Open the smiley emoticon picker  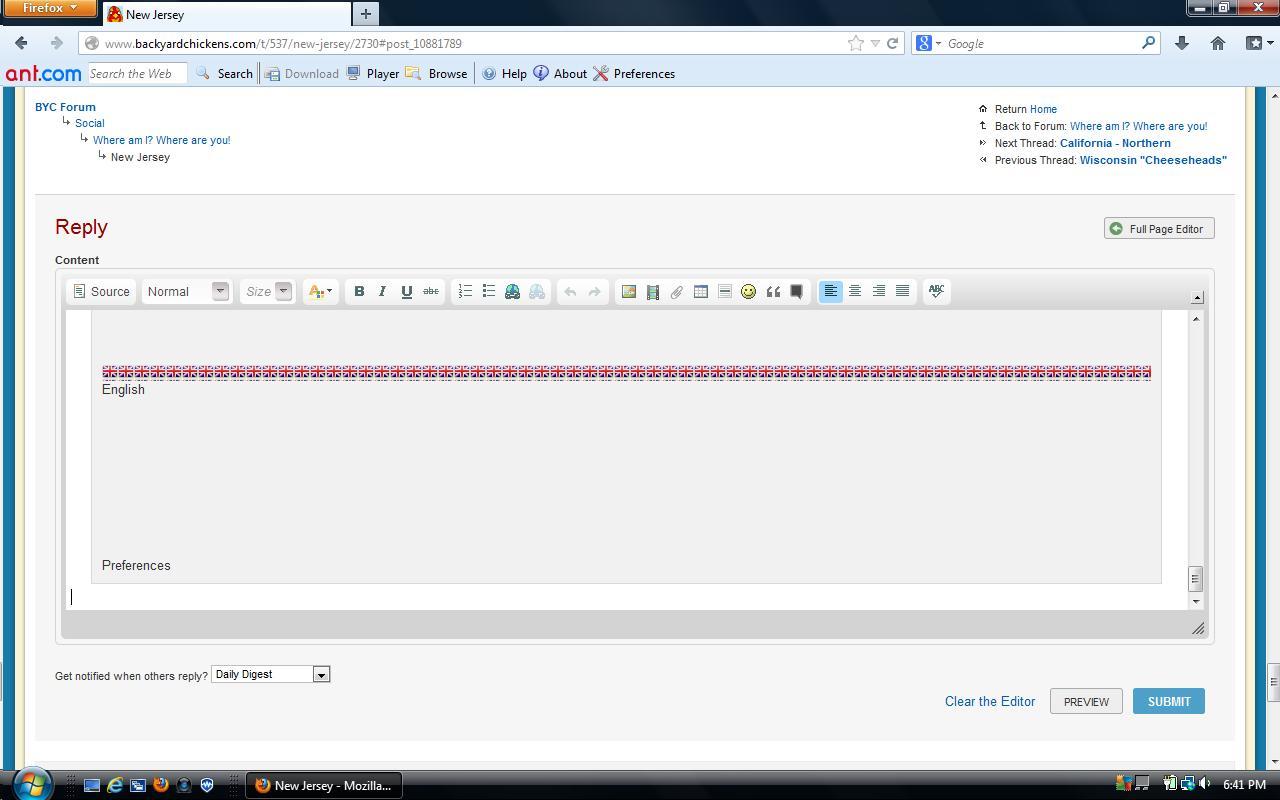(x=748, y=291)
